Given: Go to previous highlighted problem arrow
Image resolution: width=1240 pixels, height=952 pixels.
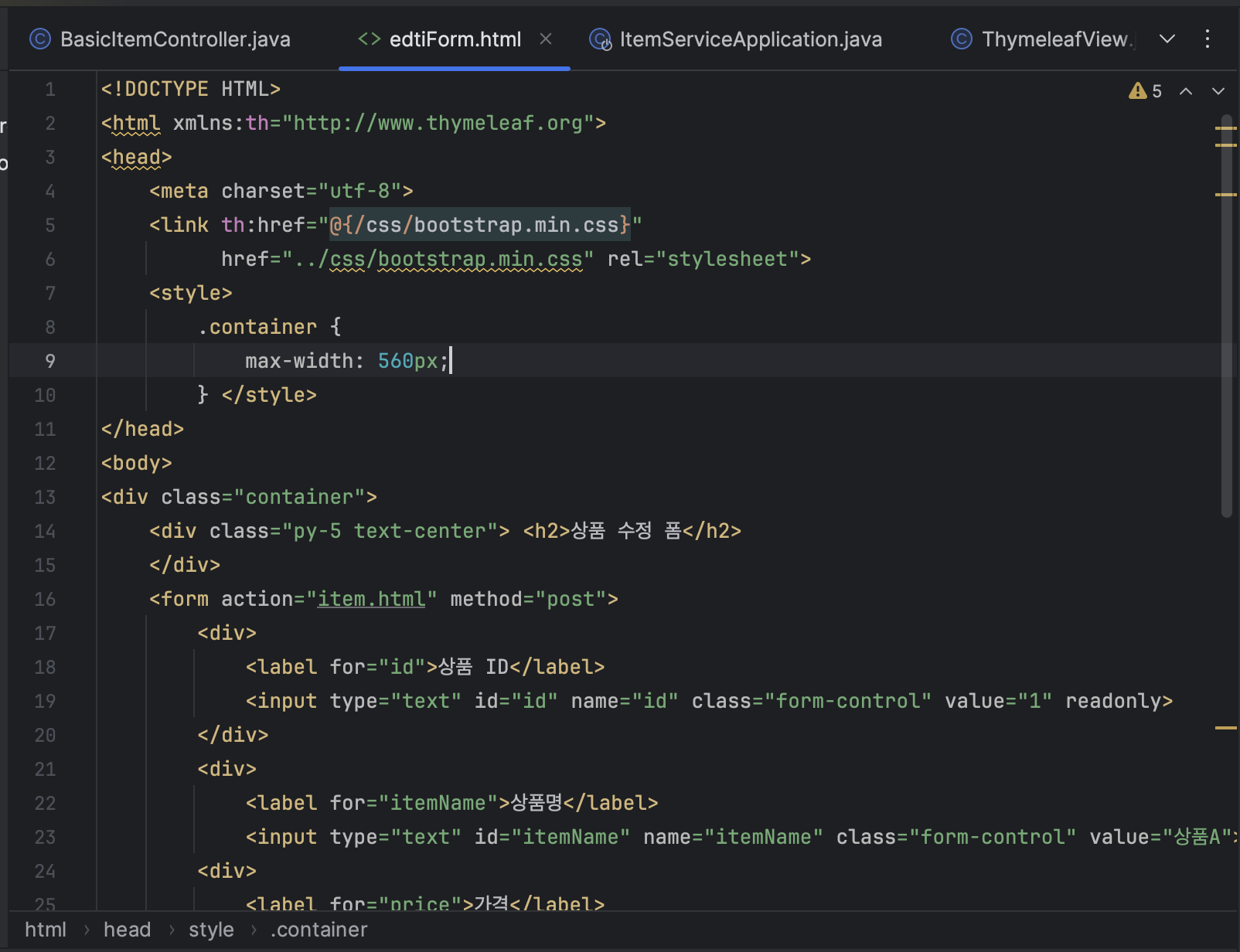Looking at the screenshot, I should pyautogui.click(x=1186, y=91).
